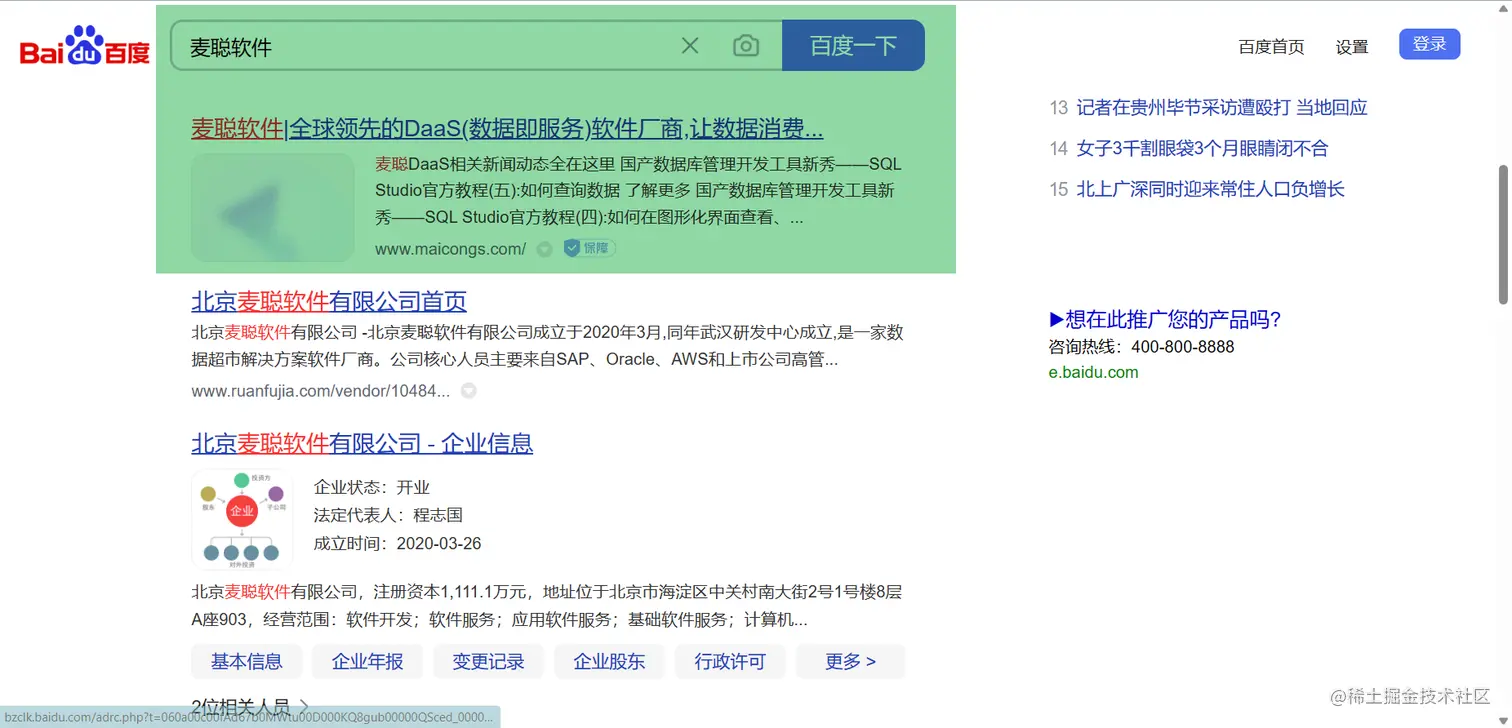Click the 登录 login button

click(x=1429, y=44)
